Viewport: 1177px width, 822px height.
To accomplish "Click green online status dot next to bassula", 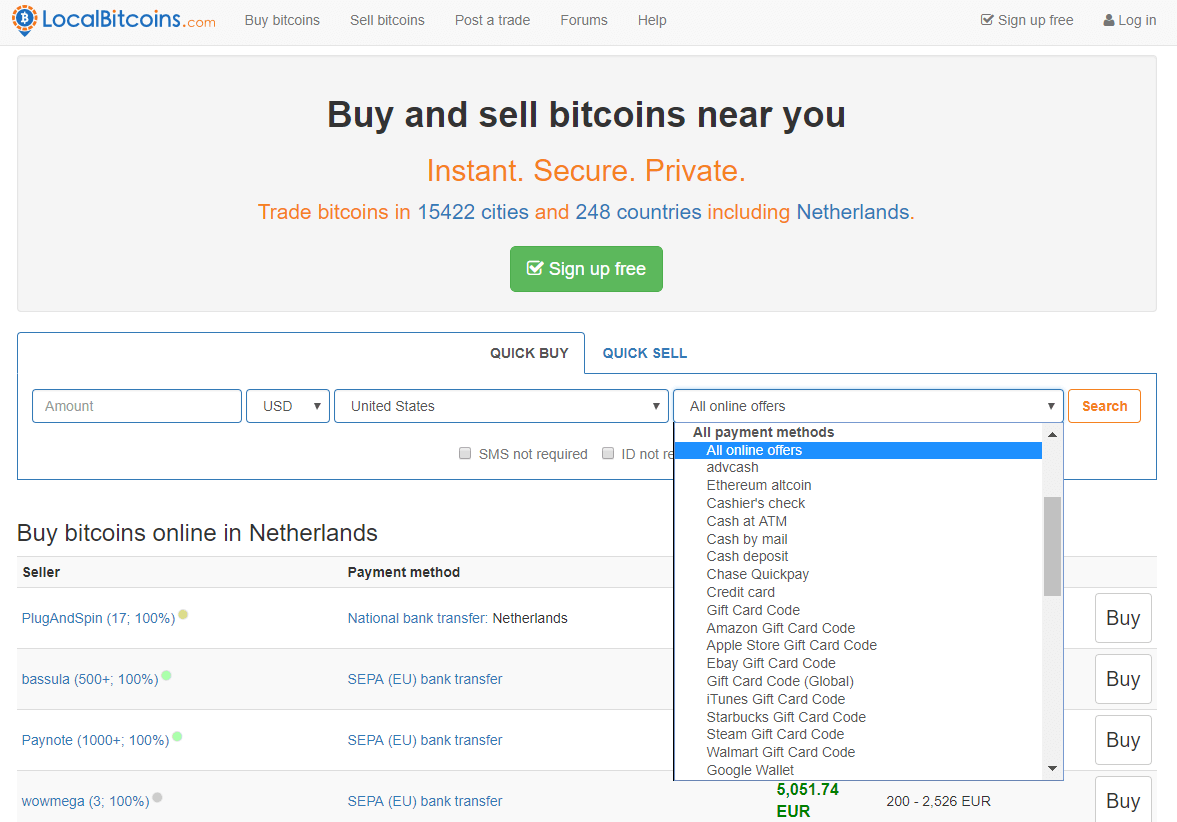I will coord(166,675).
